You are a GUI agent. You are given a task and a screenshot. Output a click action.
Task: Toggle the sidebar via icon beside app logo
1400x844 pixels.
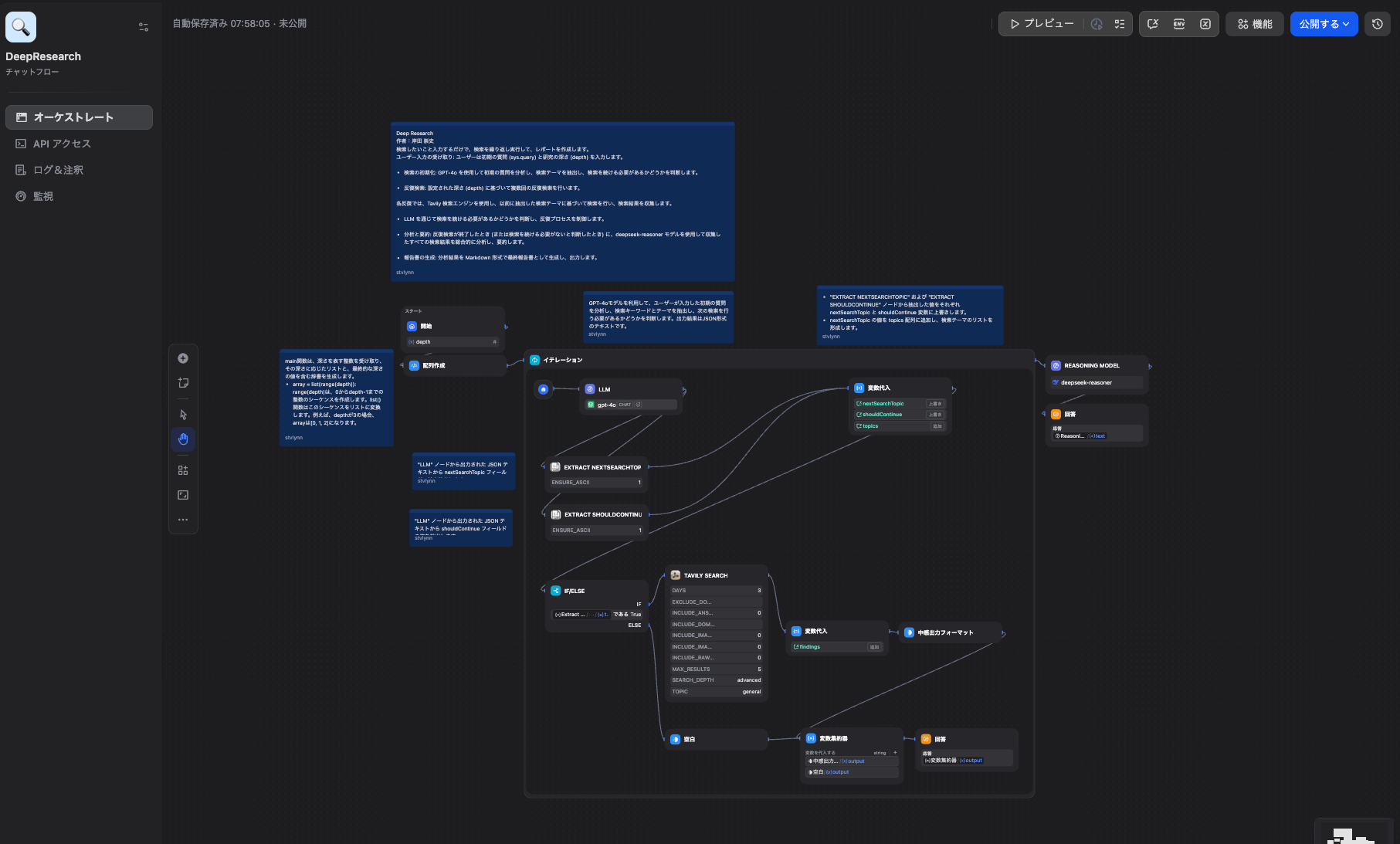[144, 27]
